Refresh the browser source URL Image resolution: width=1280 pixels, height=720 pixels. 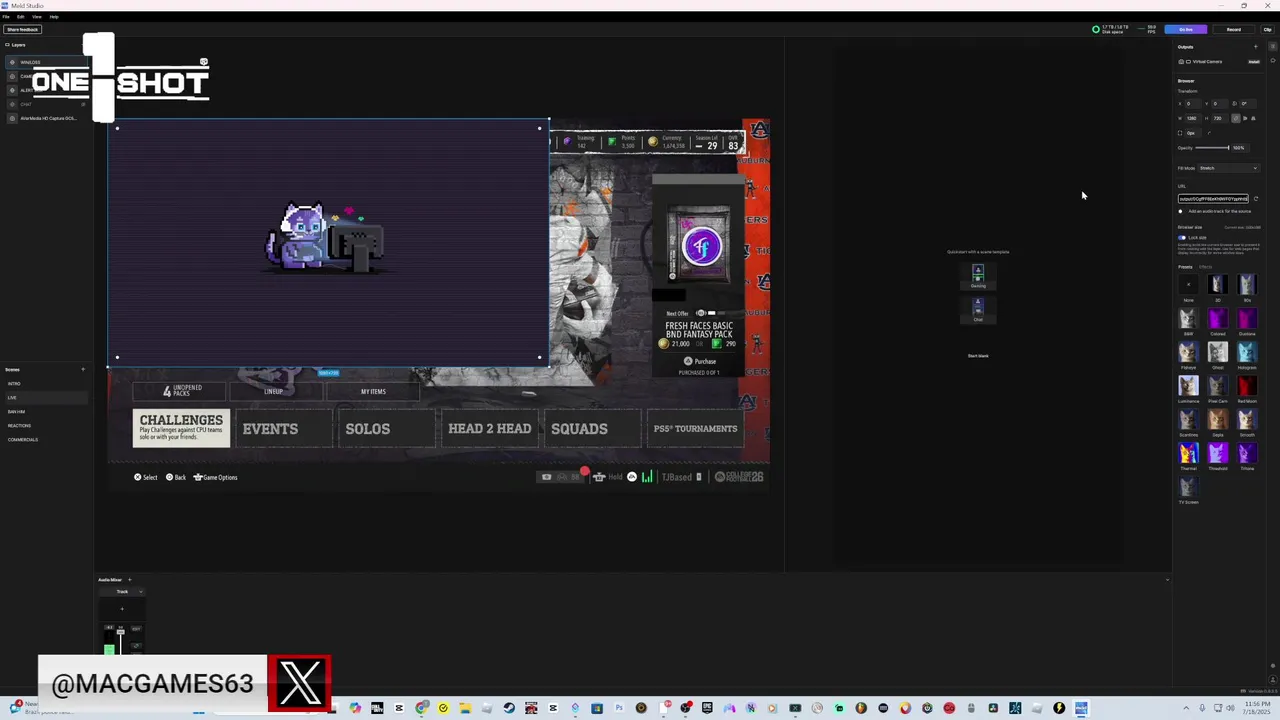(x=1256, y=198)
